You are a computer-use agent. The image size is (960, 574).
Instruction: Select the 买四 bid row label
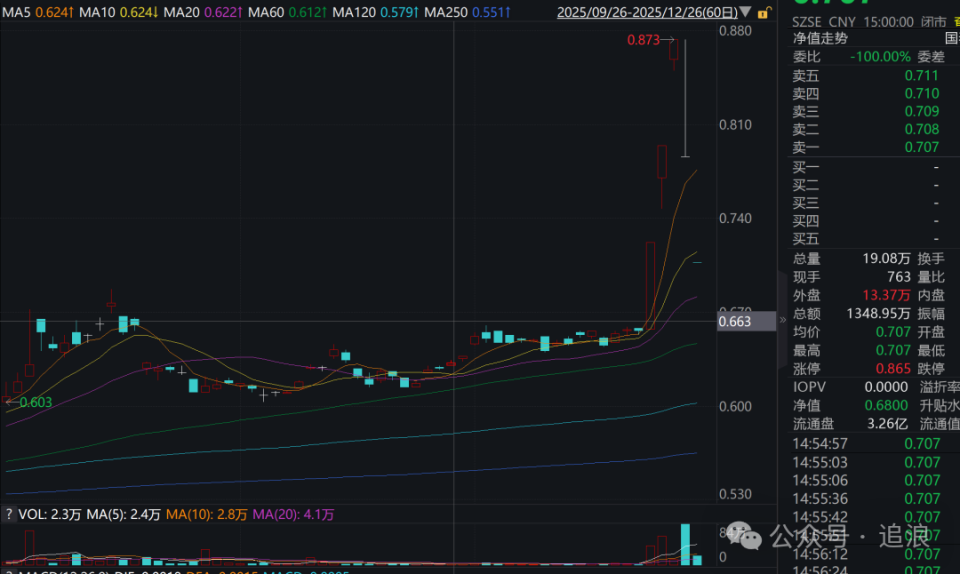[x=806, y=221]
